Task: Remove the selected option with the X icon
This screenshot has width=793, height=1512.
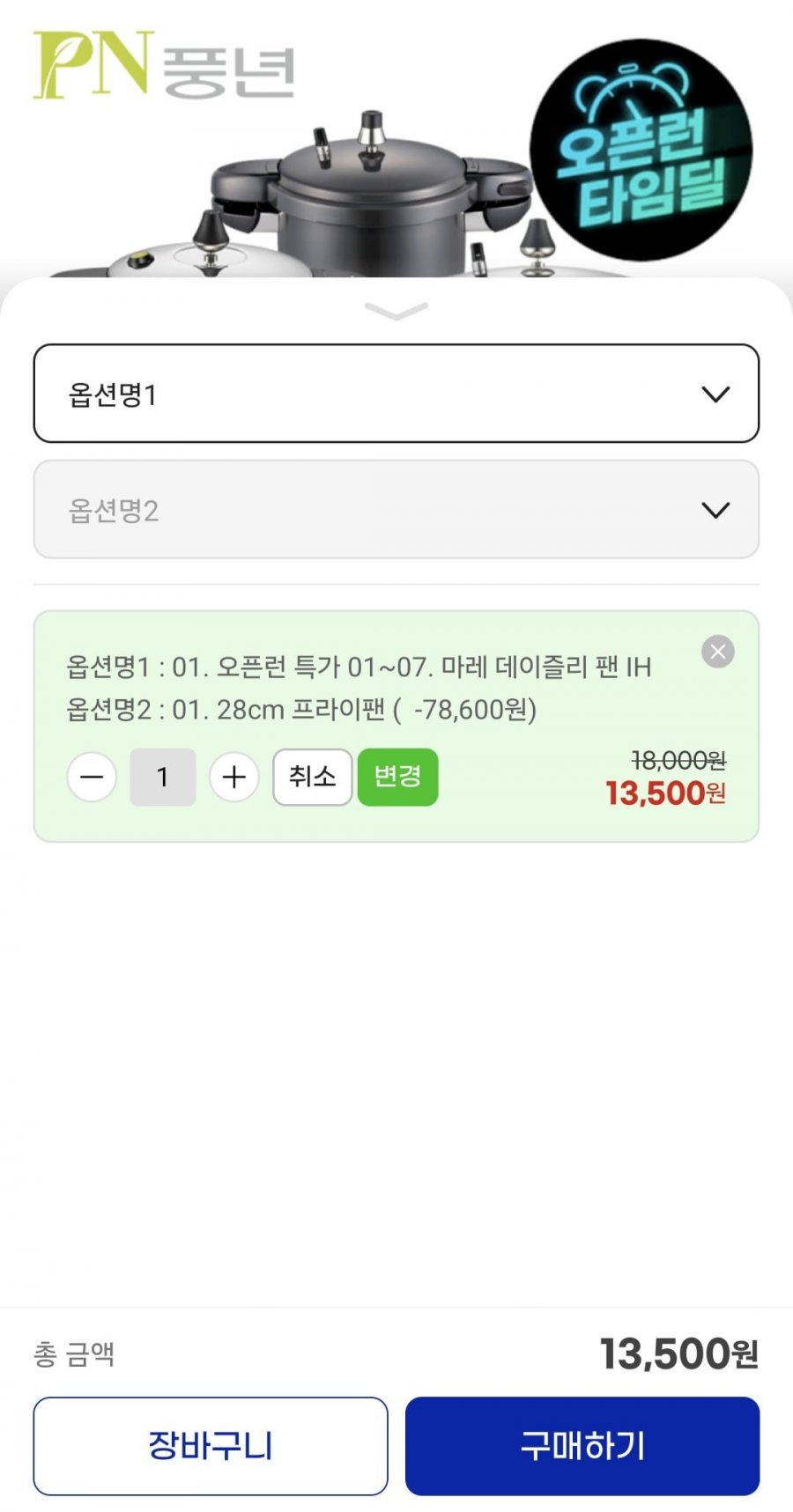Action: pos(717,652)
